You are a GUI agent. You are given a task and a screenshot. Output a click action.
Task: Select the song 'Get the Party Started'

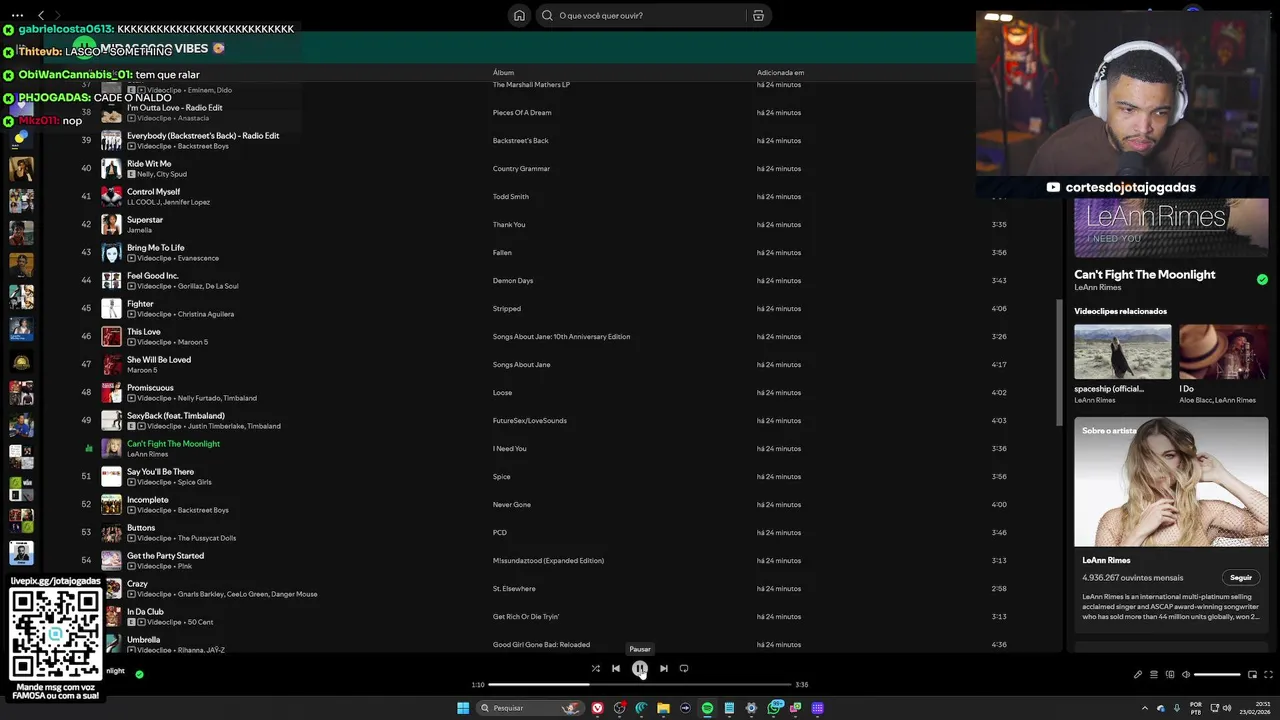click(165, 556)
